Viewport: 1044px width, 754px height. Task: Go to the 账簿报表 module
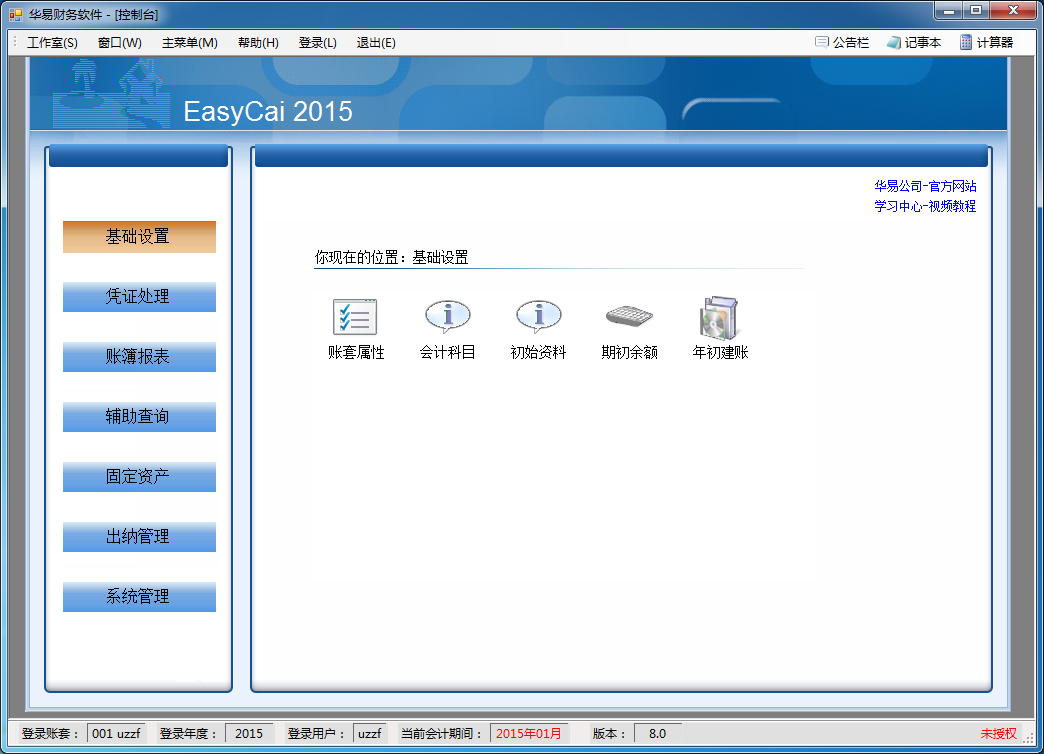point(139,356)
